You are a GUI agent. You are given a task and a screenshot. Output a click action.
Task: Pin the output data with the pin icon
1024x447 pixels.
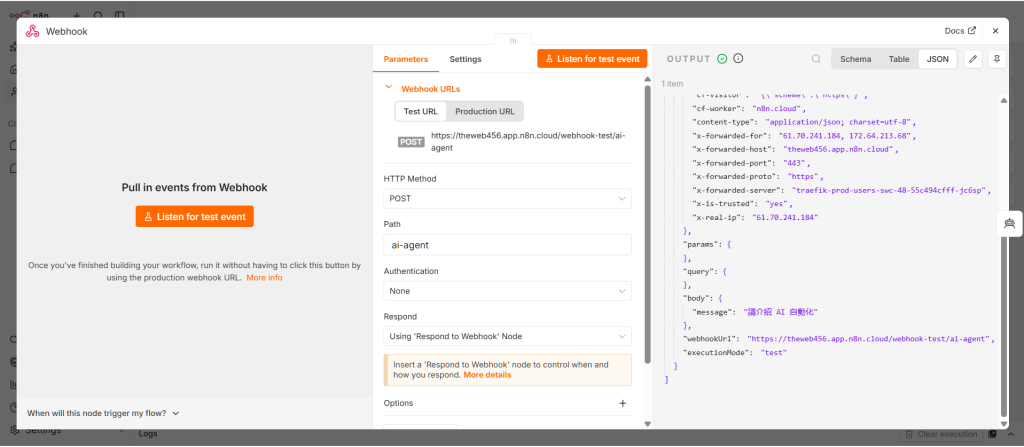tap(997, 59)
